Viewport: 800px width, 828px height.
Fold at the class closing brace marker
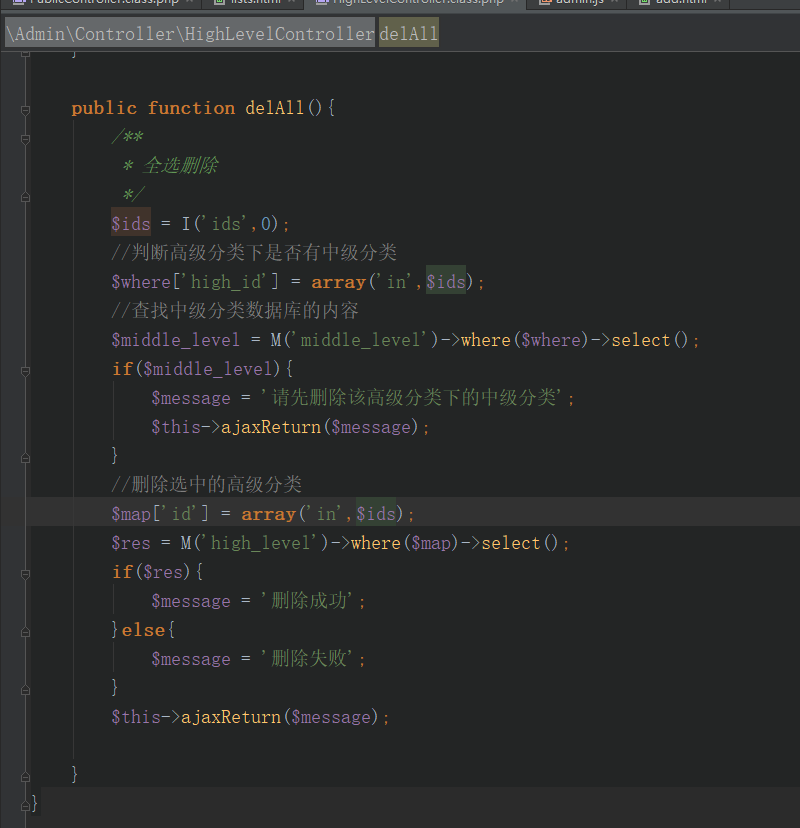click(x=25, y=806)
